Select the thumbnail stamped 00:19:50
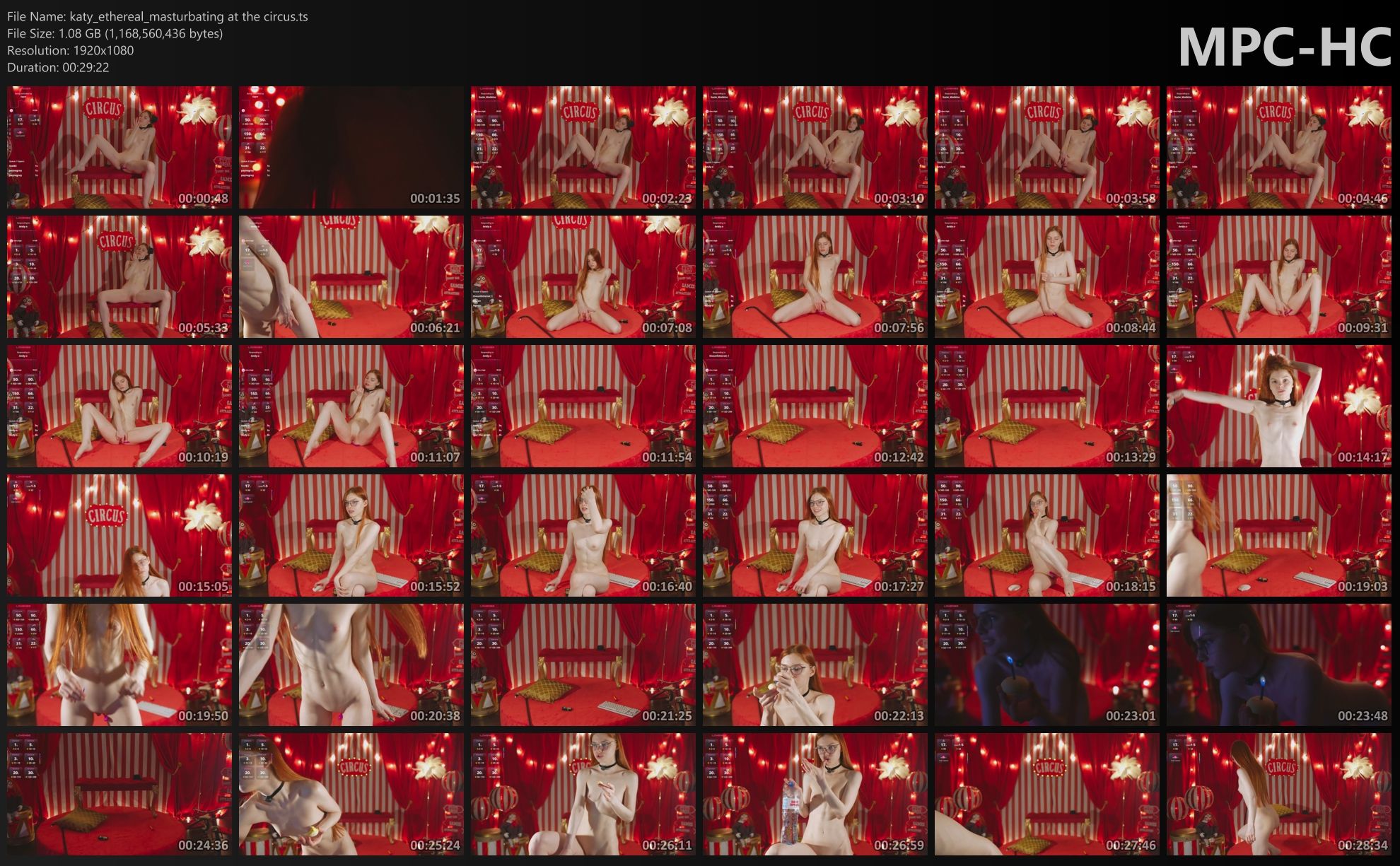The width and height of the screenshot is (1400, 866). [119, 665]
